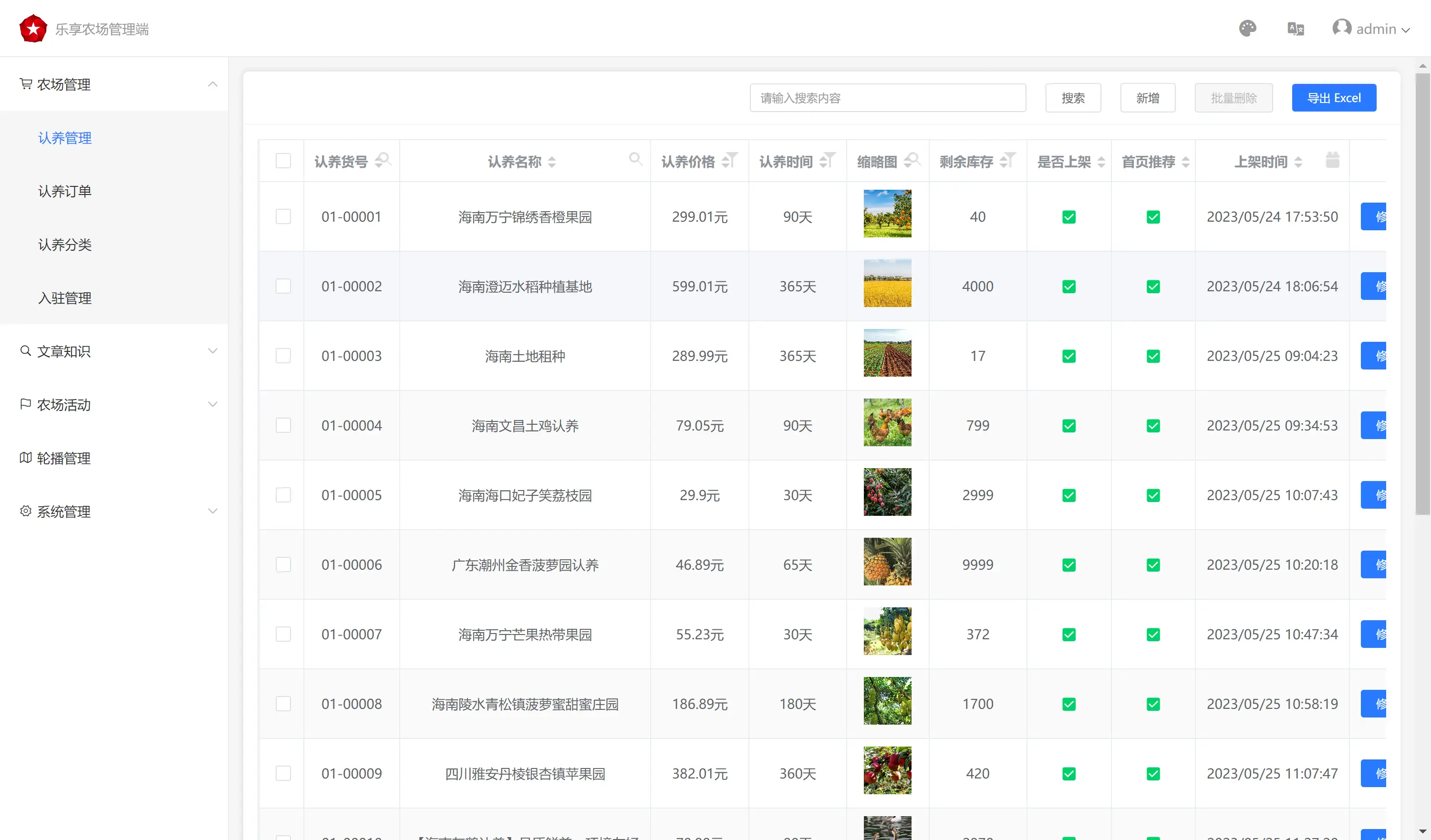Check the row checkbox for 01-00009

(x=283, y=773)
